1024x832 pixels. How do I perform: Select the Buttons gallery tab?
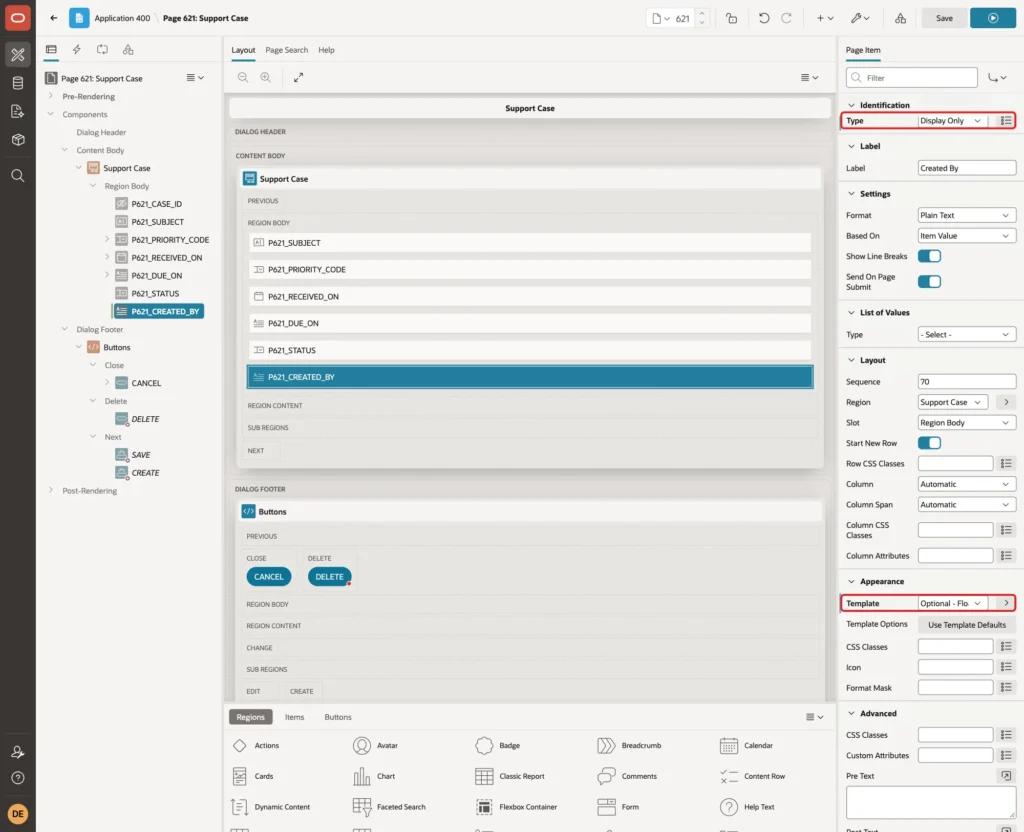click(338, 717)
